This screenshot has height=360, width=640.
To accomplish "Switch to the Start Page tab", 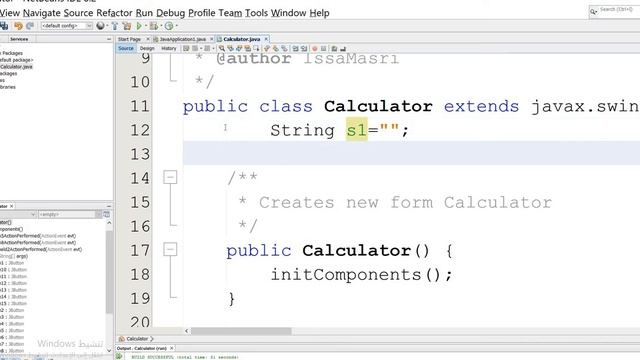I will coord(129,39).
